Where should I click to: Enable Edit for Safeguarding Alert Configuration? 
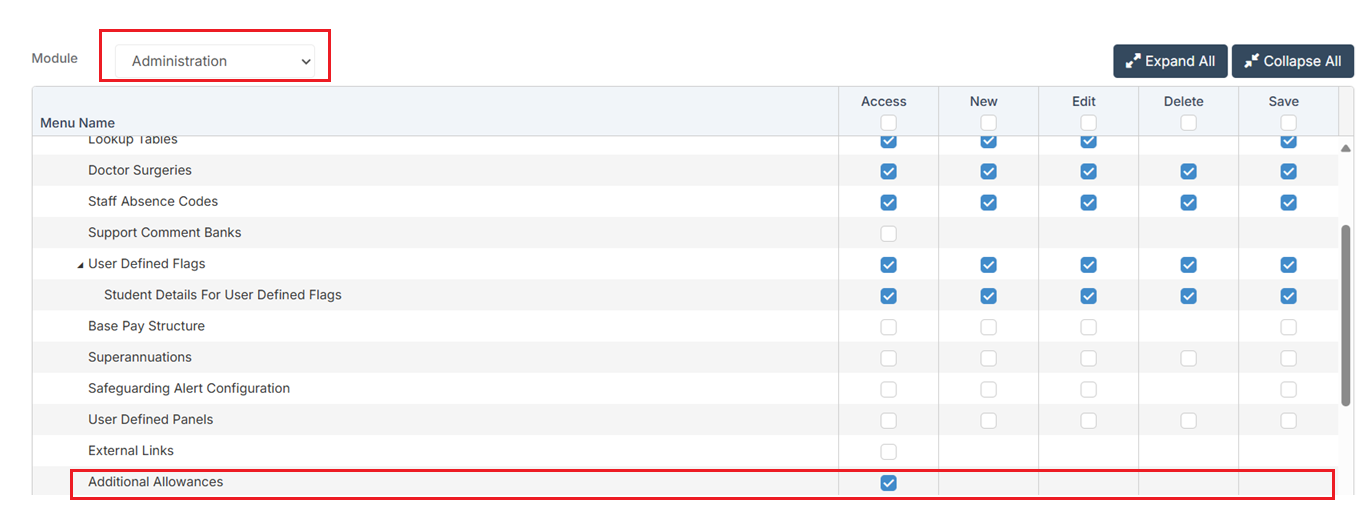pos(1088,389)
